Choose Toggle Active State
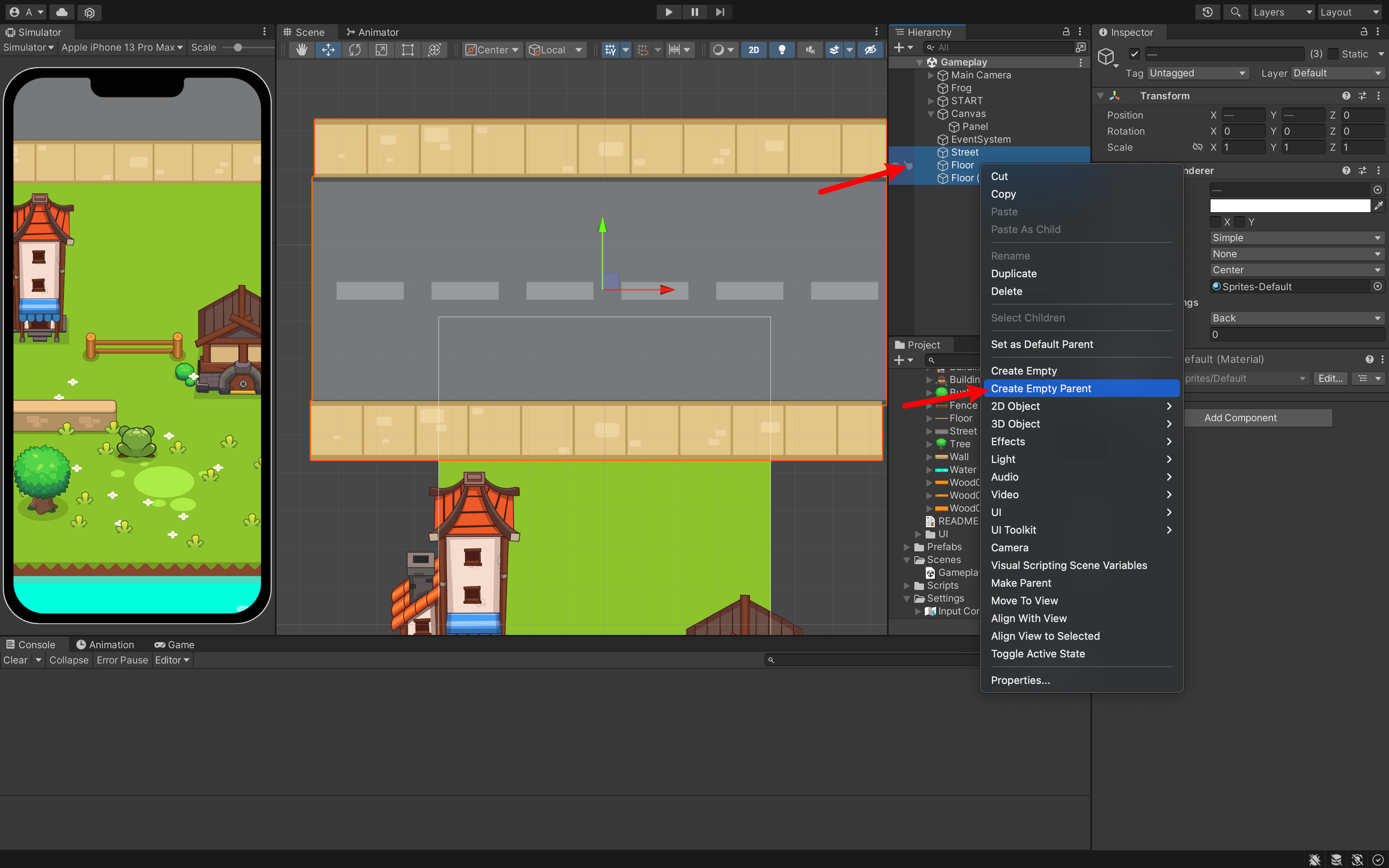Screen dimensions: 1389x868 click(1082, 654)
